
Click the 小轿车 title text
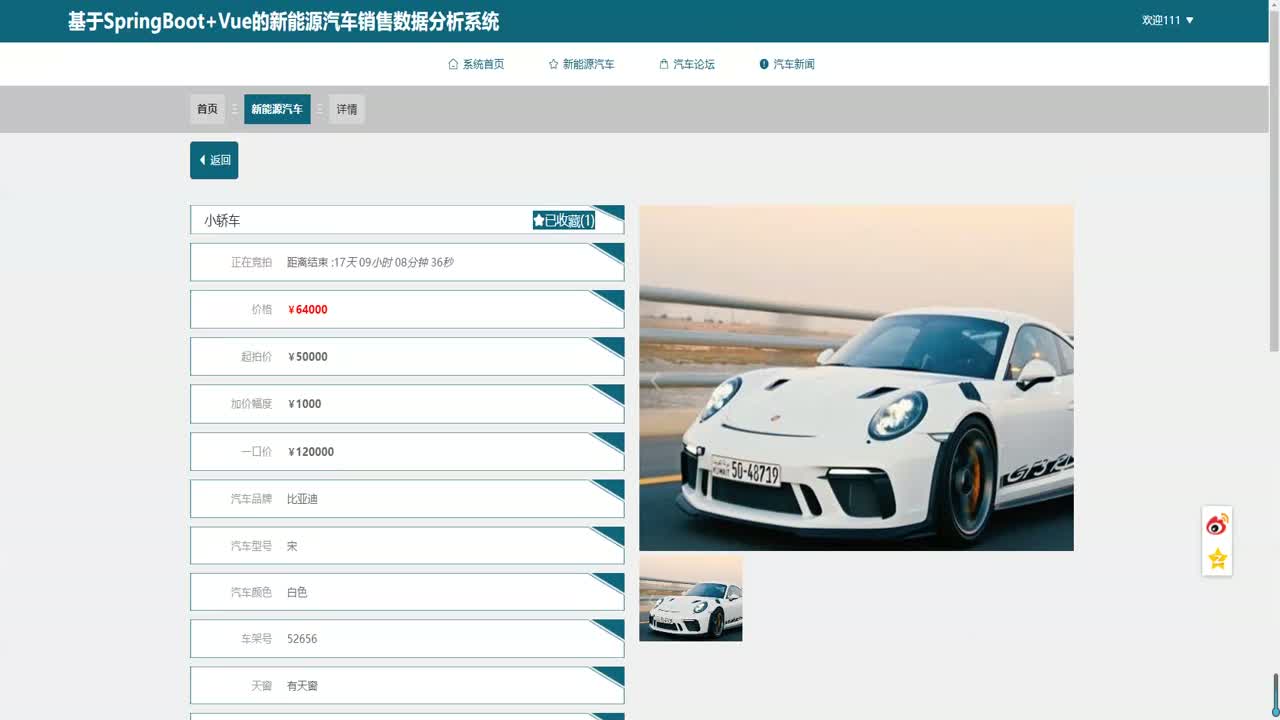point(222,220)
